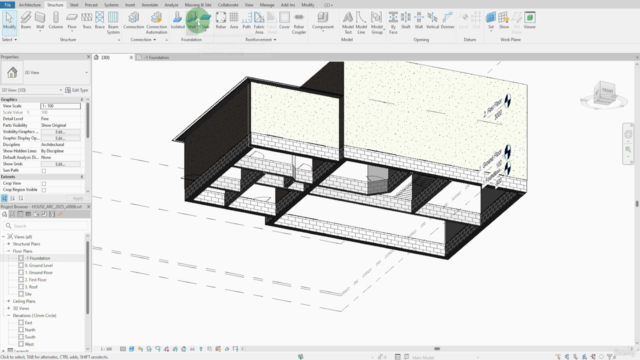Expand the 3D Views tree node

(x=9, y=309)
